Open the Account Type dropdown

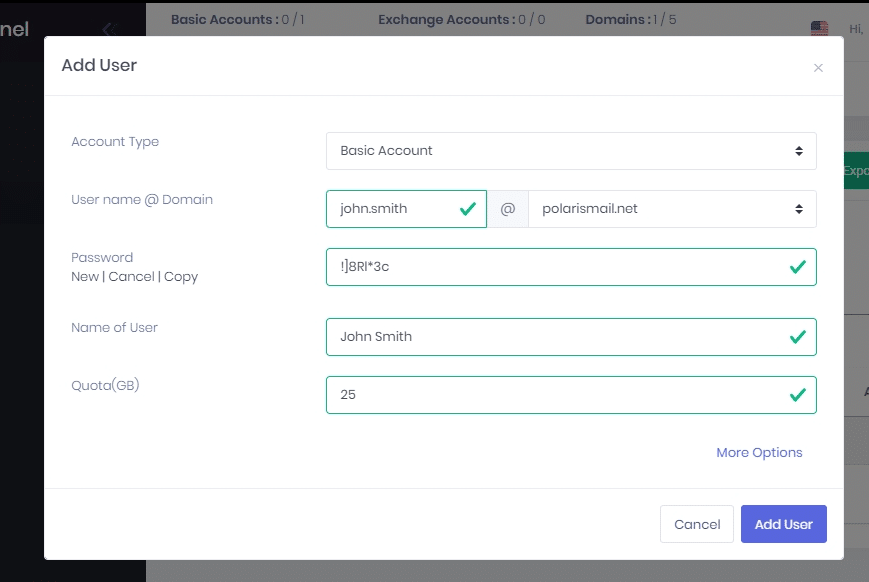pos(571,151)
